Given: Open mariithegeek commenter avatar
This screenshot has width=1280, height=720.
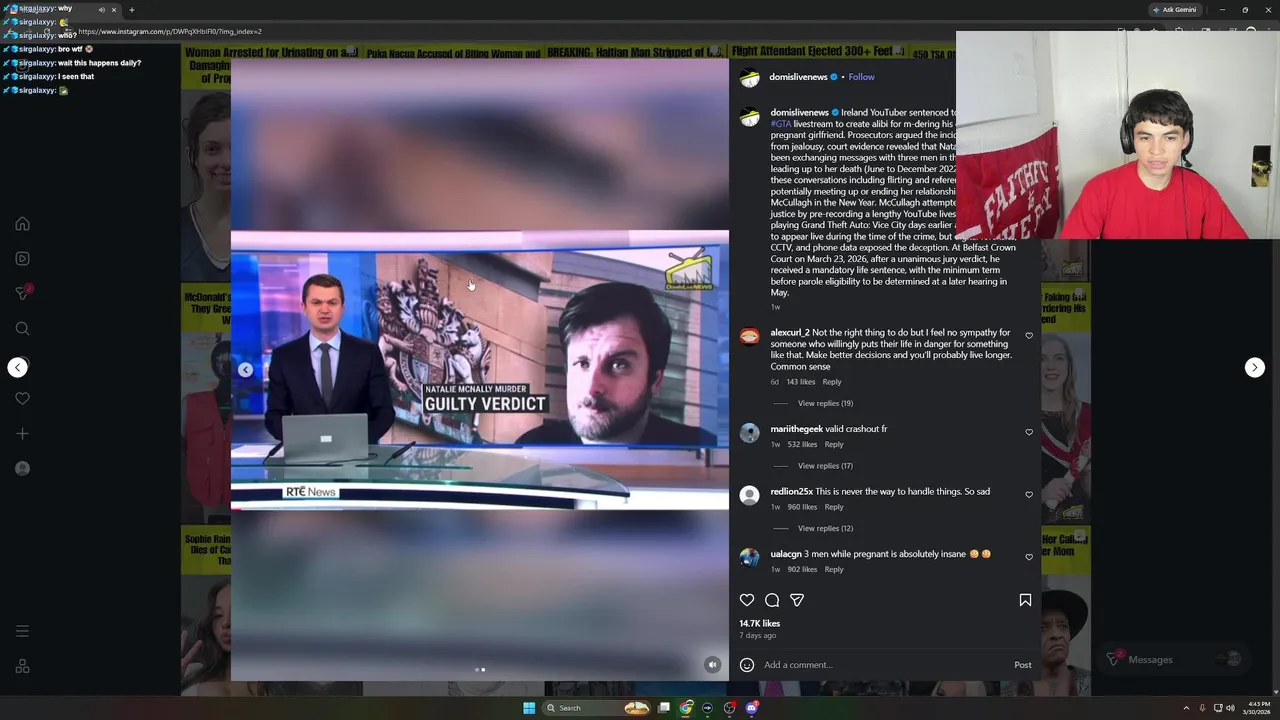Looking at the screenshot, I should tap(749, 432).
